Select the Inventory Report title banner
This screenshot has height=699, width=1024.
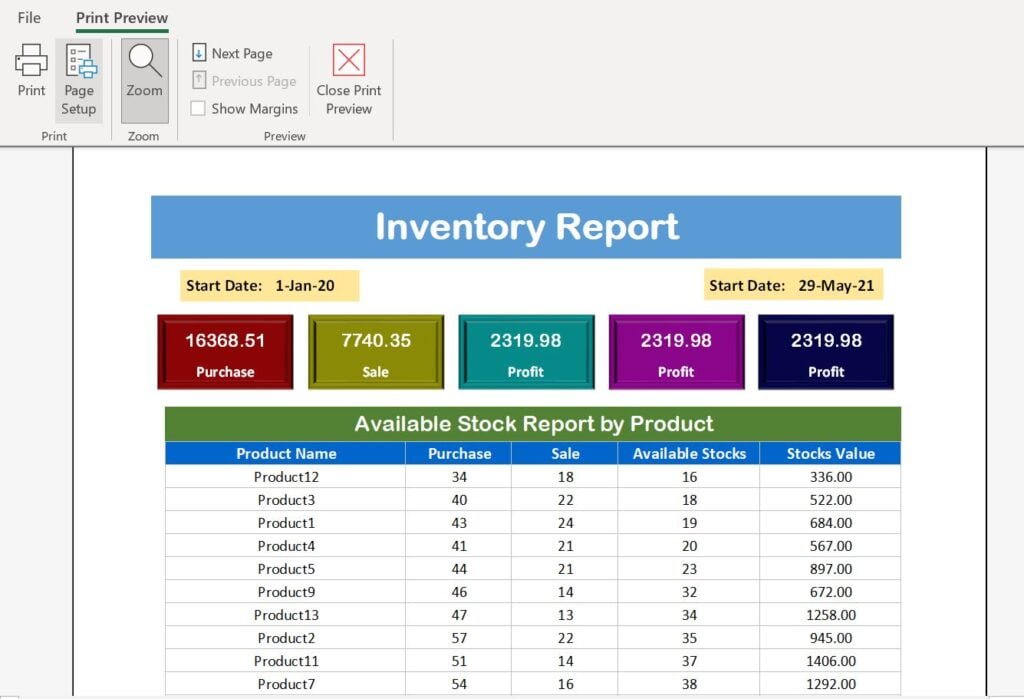click(x=525, y=227)
